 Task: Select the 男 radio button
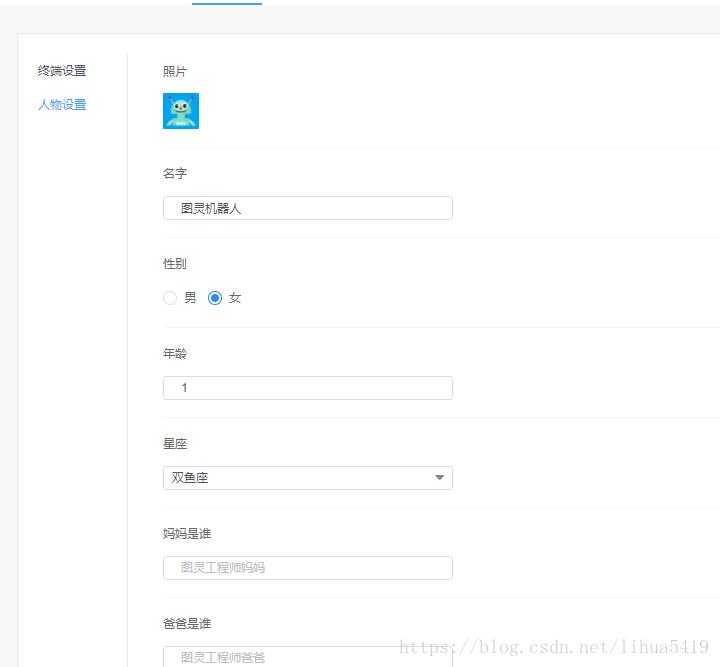point(170,298)
